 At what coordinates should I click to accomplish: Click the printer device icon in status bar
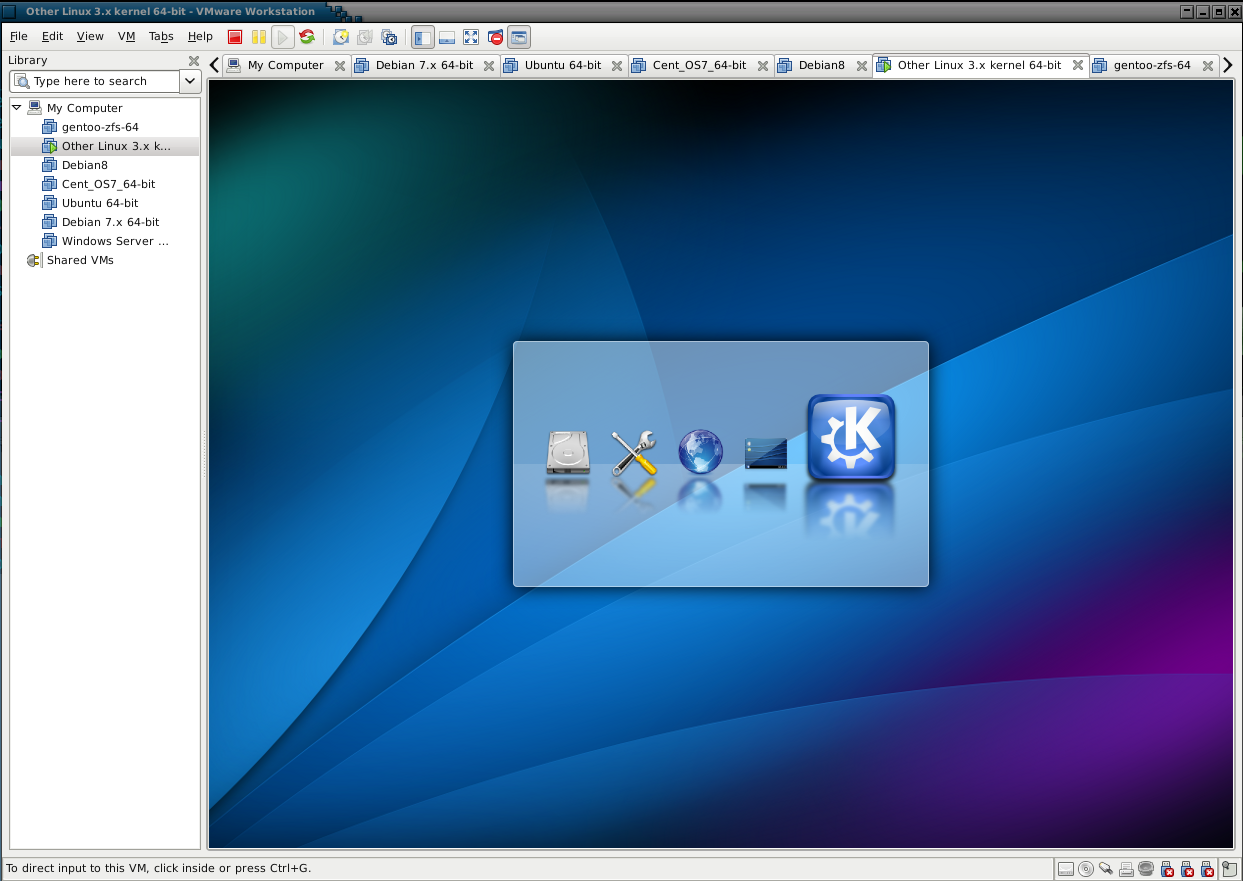click(x=1126, y=869)
